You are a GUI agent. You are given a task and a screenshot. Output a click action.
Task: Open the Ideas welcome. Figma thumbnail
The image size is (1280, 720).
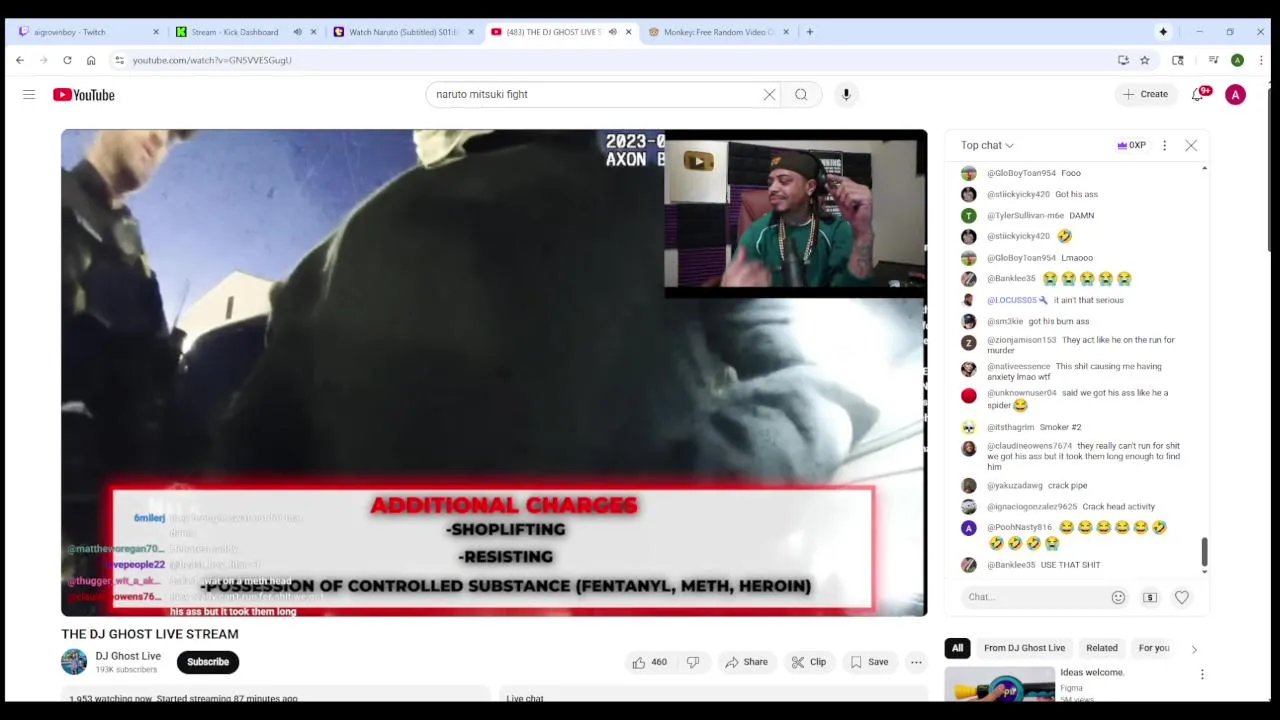(x=1000, y=684)
